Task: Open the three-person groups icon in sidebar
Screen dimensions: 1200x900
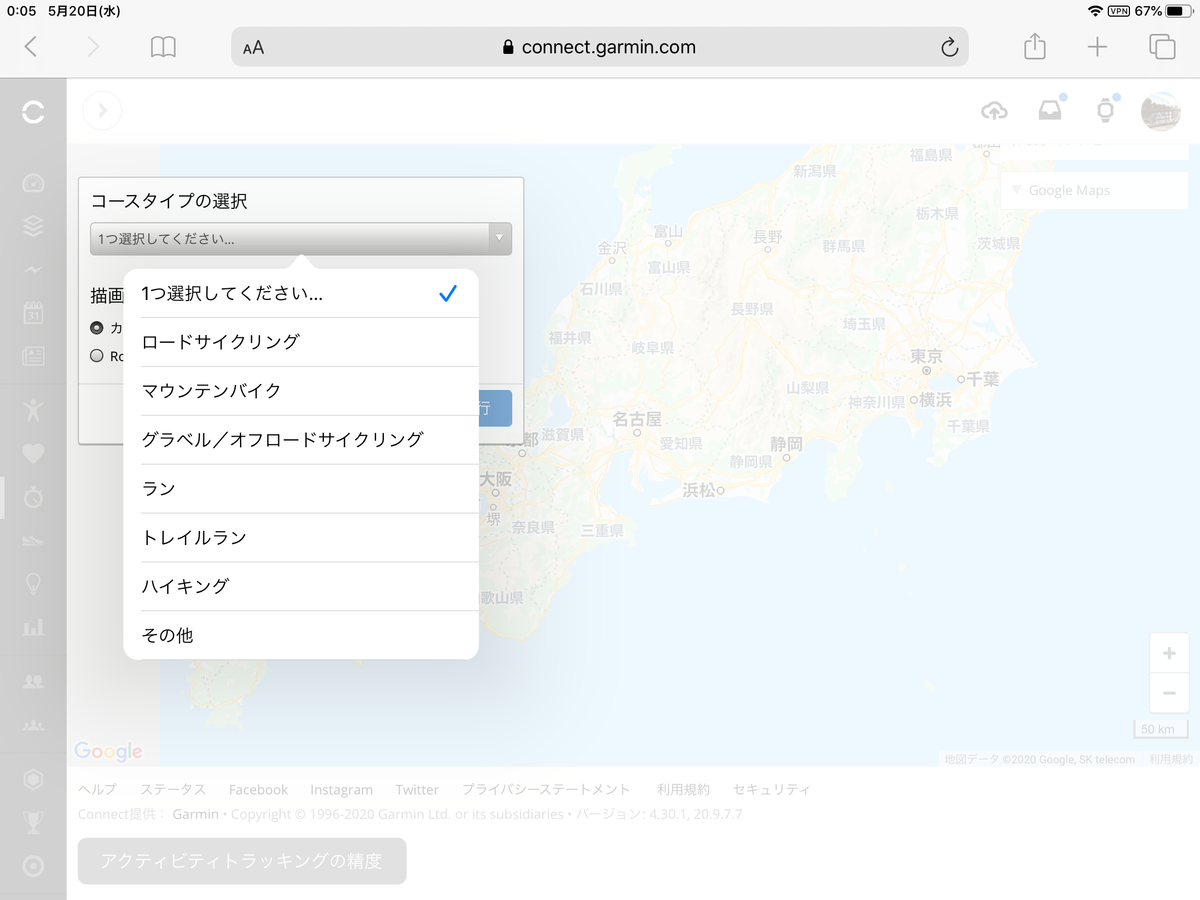Action: (x=33, y=724)
